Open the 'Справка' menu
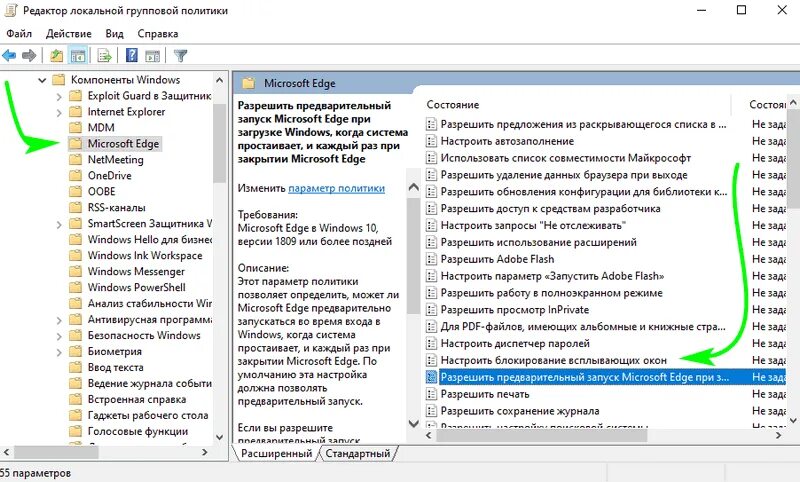This screenshot has width=800, height=482. click(x=158, y=34)
